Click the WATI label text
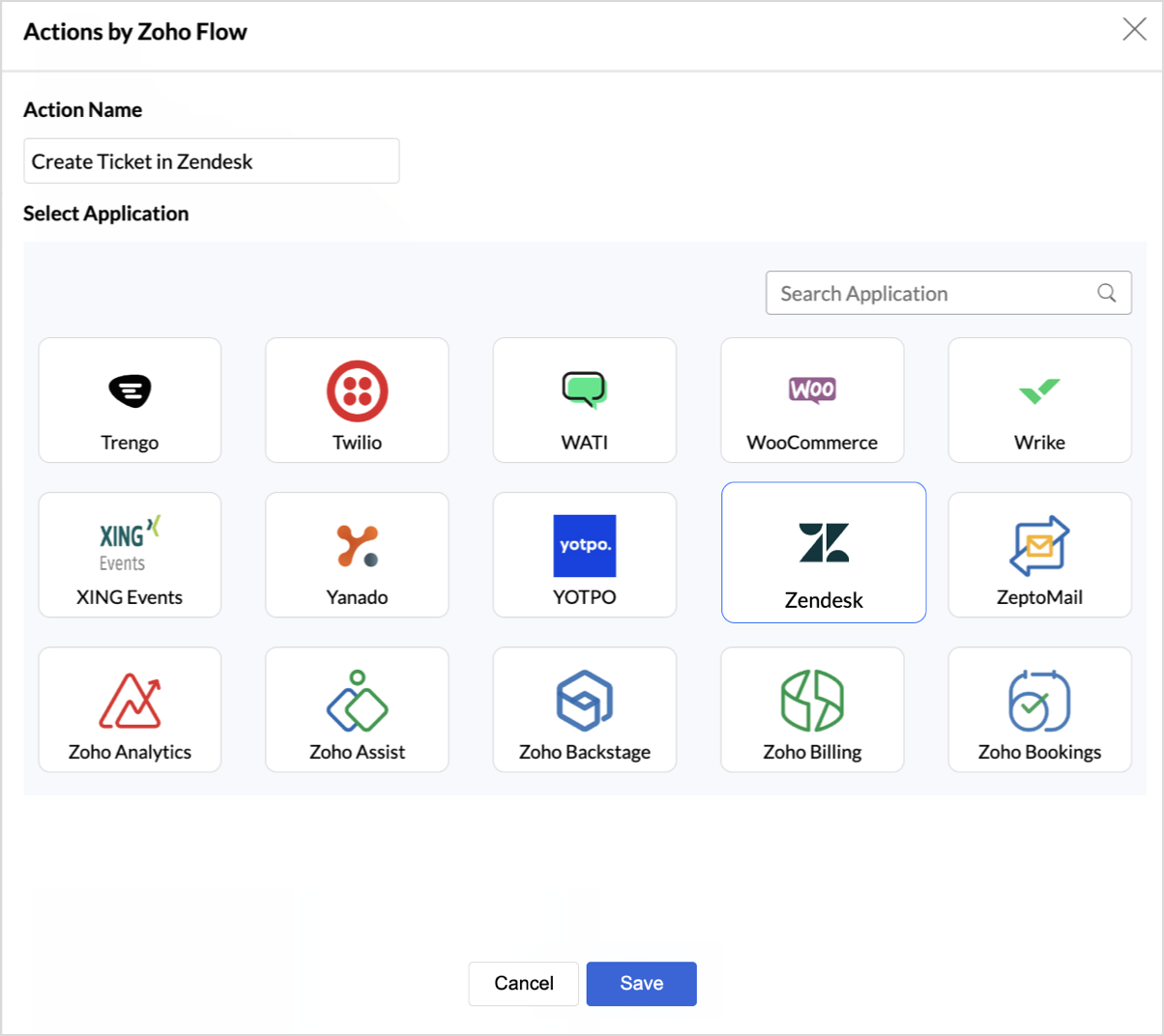The width and height of the screenshot is (1164, 1036). (585, 443)
